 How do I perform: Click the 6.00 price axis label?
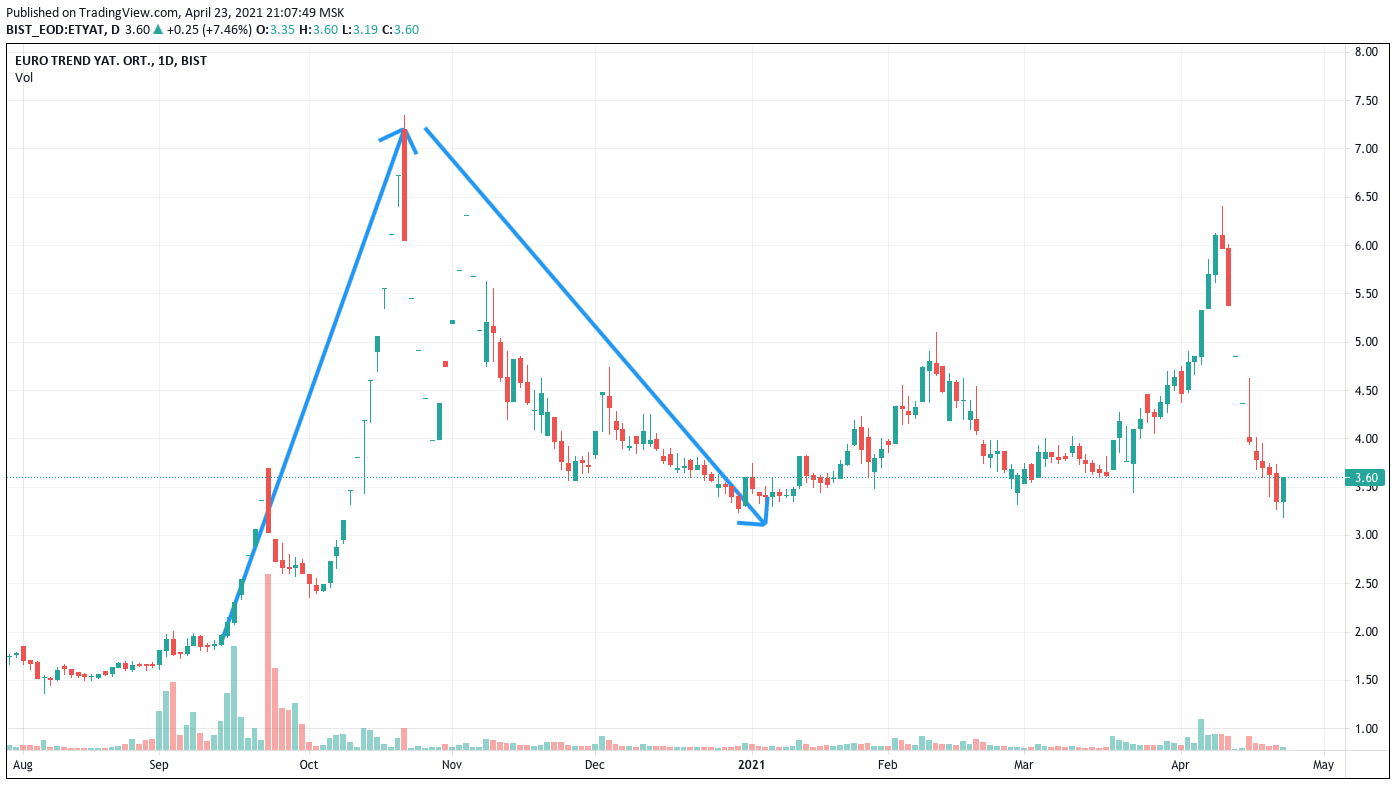[1366, 245]
